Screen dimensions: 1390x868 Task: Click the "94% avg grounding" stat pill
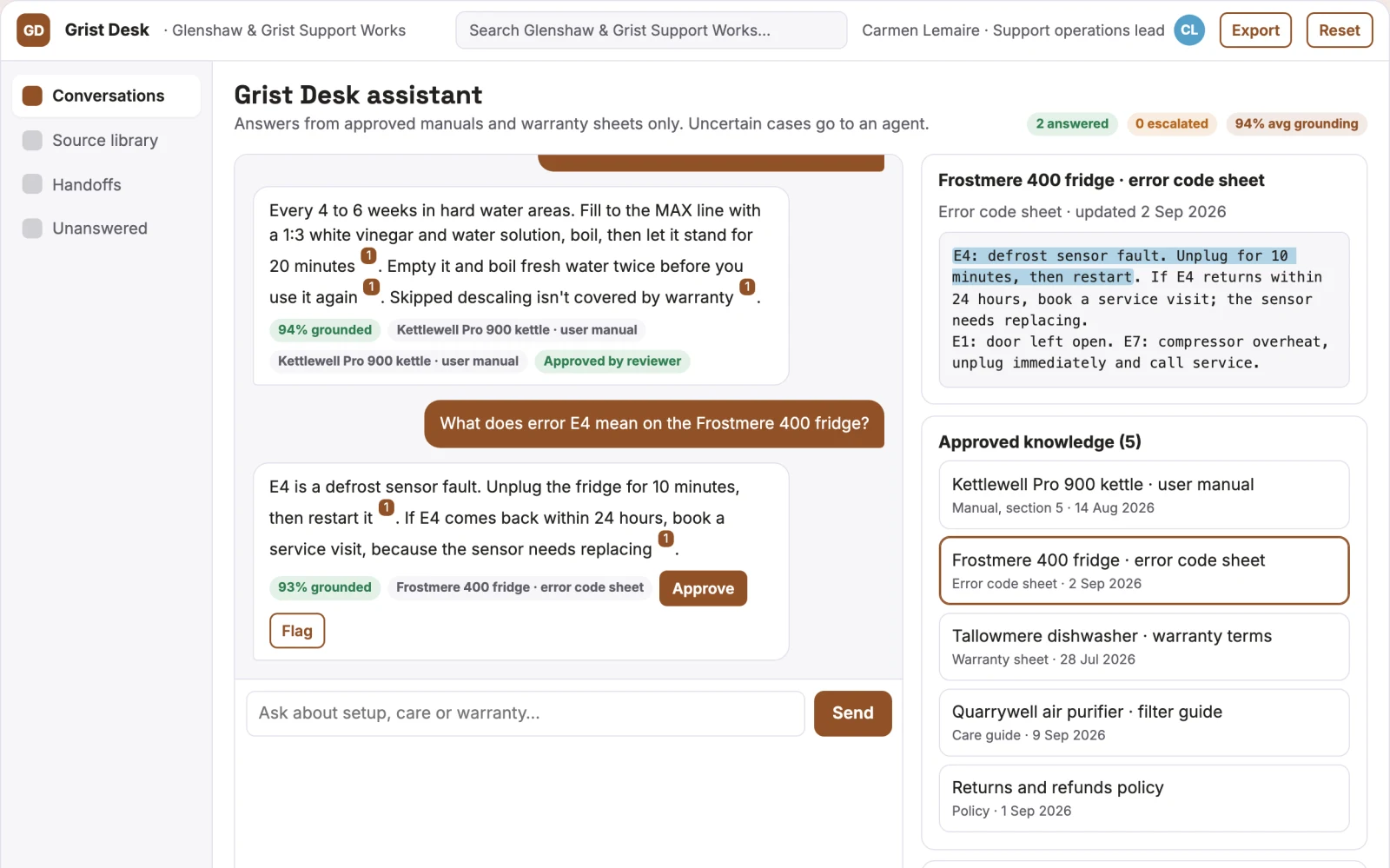[x=1296, y=124]
